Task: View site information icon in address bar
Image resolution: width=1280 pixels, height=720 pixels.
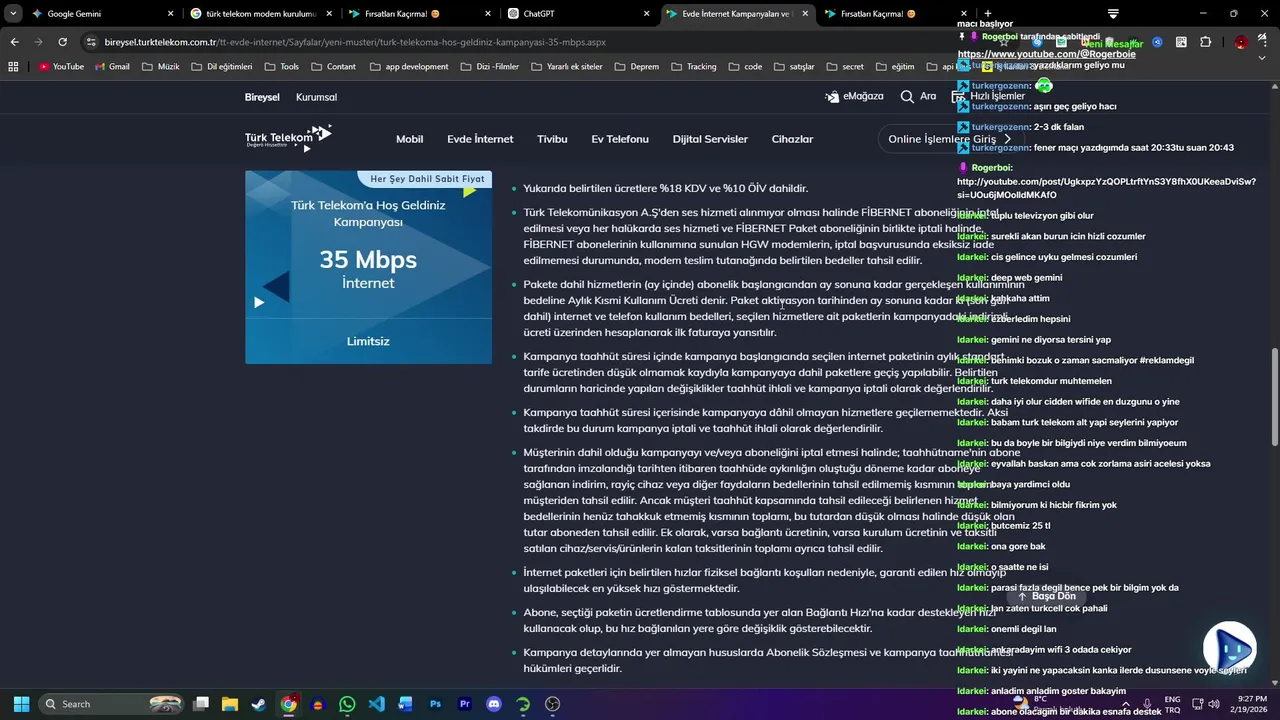Action: pyautogui.click(x=91, y=42)
